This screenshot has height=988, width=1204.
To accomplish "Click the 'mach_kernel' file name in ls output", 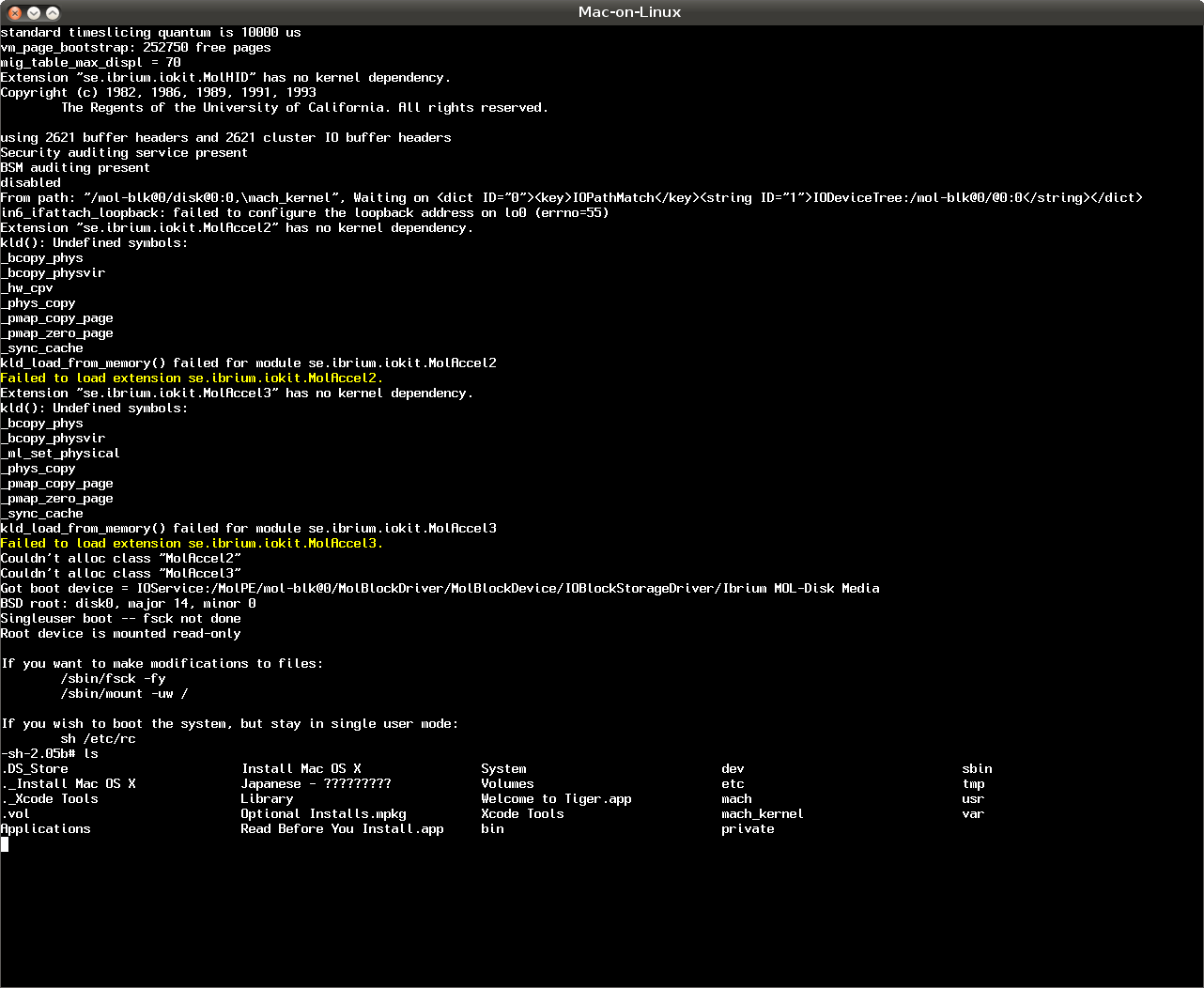I will (762, 813).
